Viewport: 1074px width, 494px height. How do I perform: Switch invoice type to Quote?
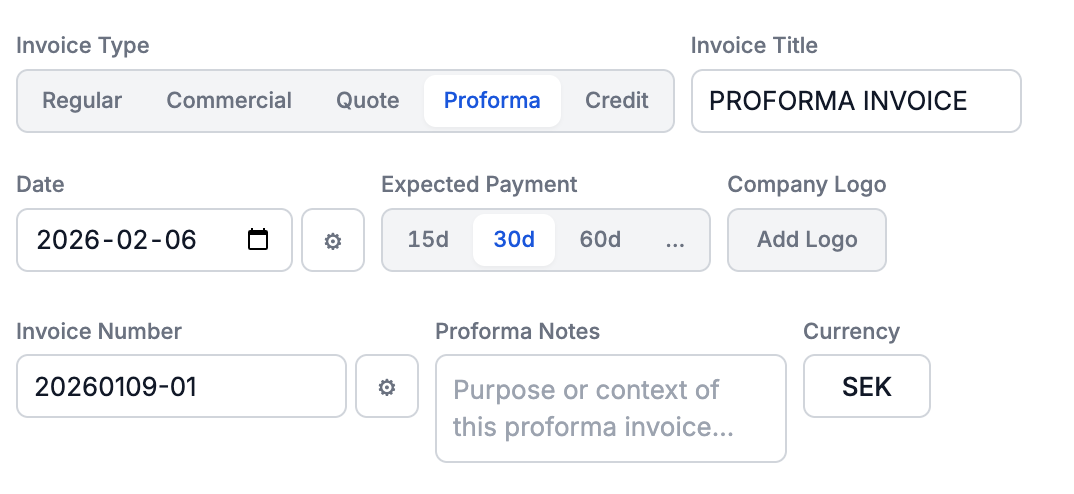click(x=367, y=101)
